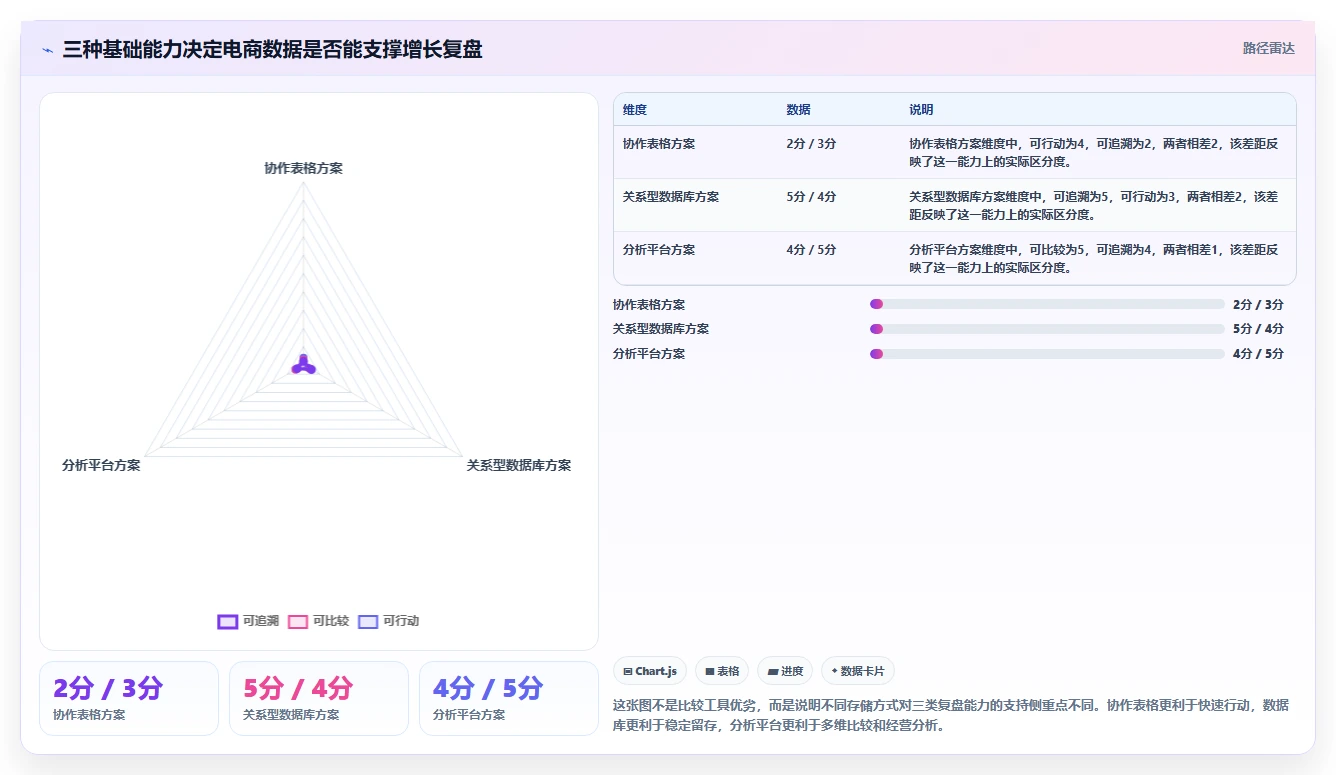Toggle the 可行动 legend series
Screen dimensions: 1336x775
coord(388,621)
